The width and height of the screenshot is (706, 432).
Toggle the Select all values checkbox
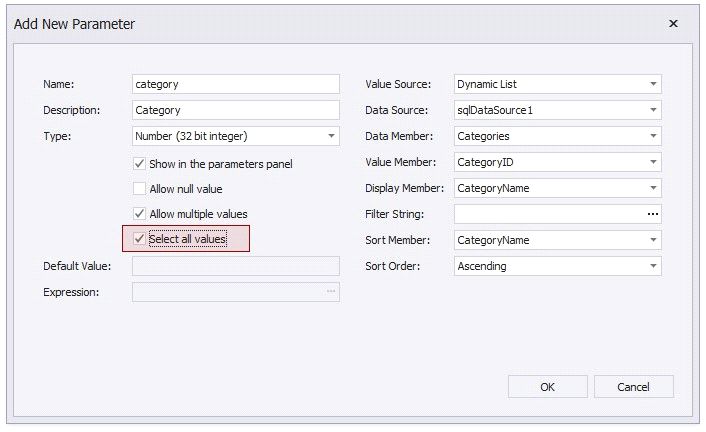(x=140, y=239)
